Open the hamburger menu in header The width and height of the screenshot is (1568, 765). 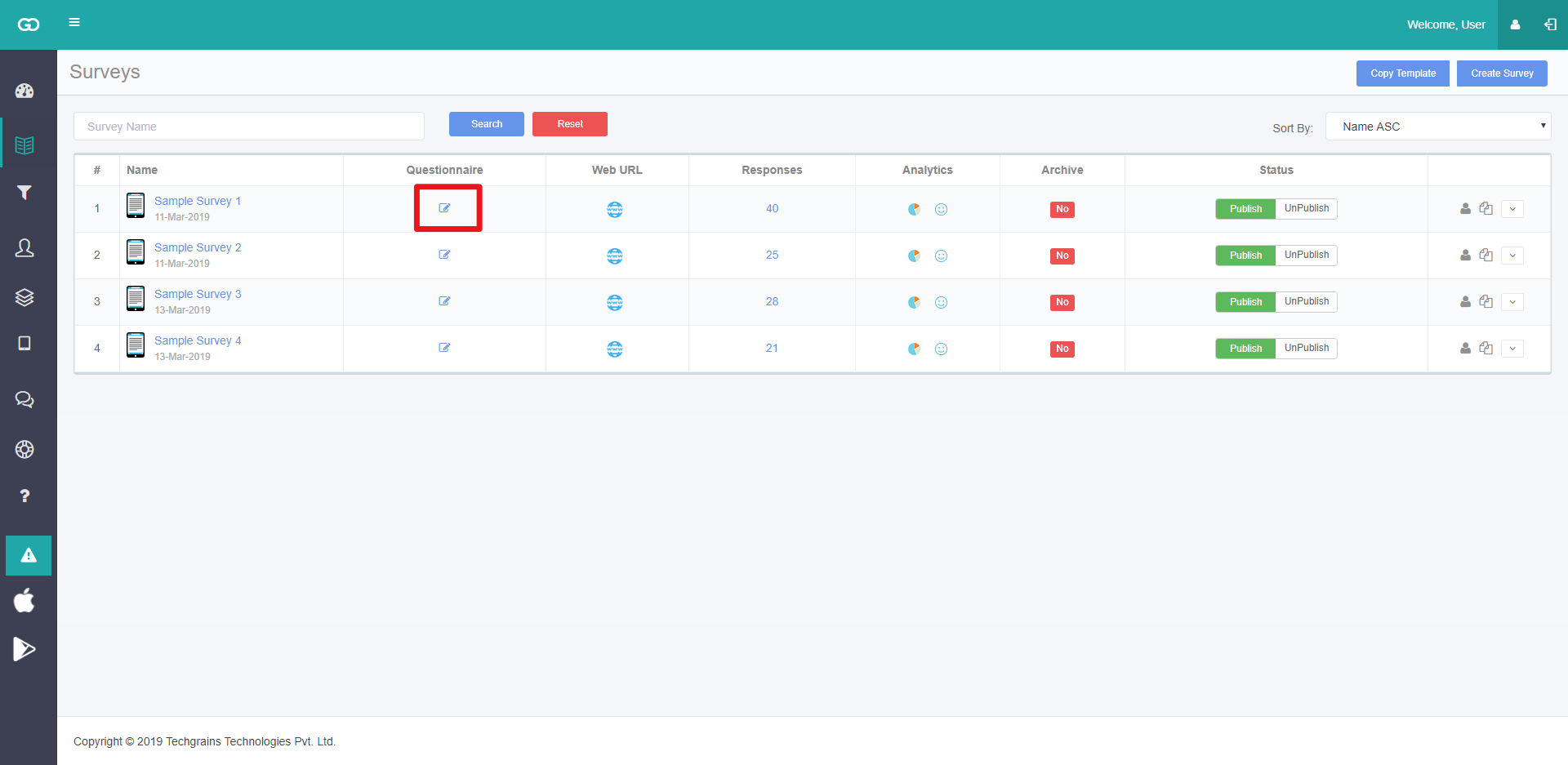[74, 22]
